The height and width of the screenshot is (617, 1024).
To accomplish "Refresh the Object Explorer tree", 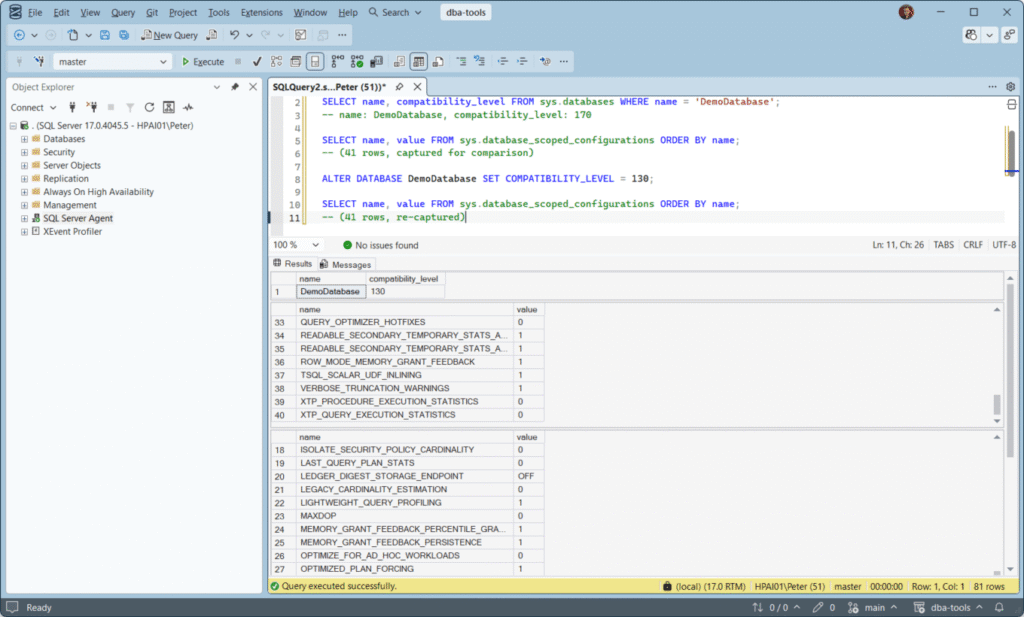I will tap(150, 107).
